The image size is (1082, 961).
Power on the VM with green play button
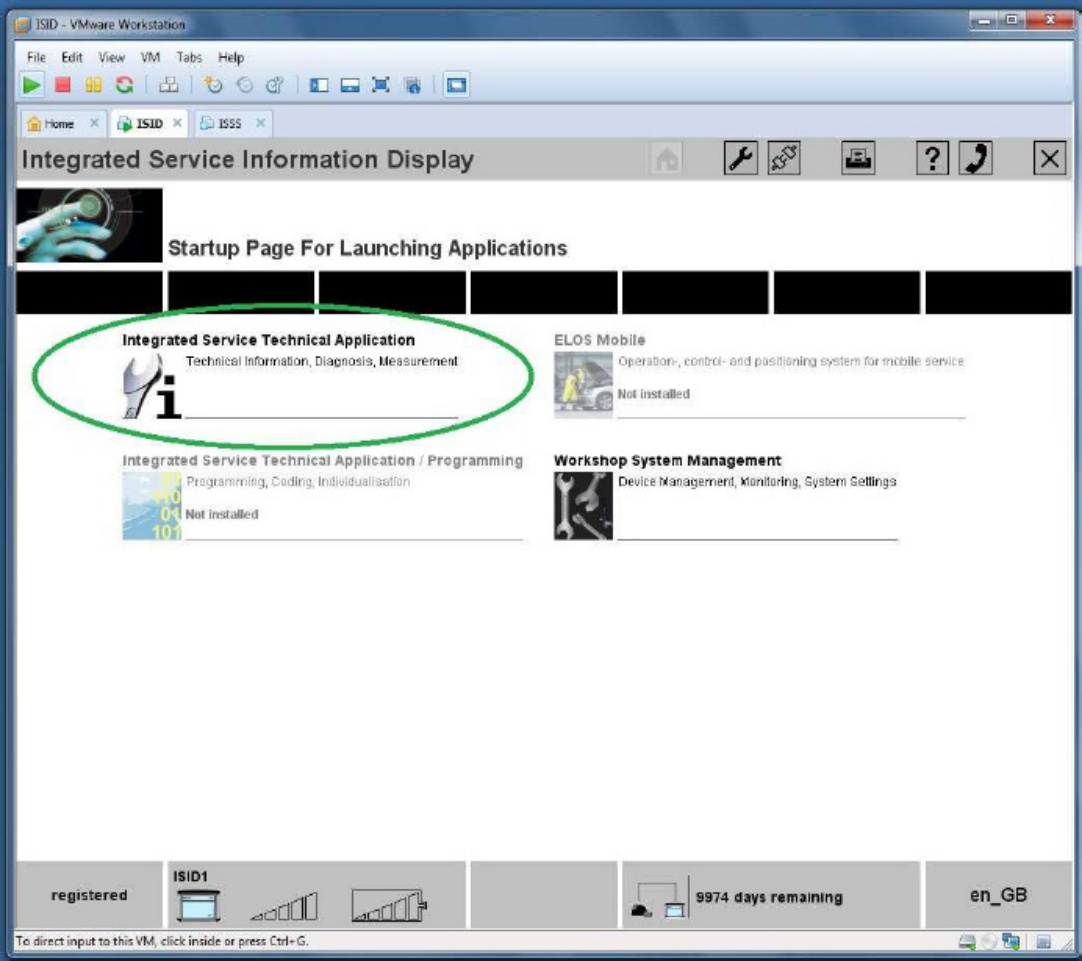coord(31,85)
